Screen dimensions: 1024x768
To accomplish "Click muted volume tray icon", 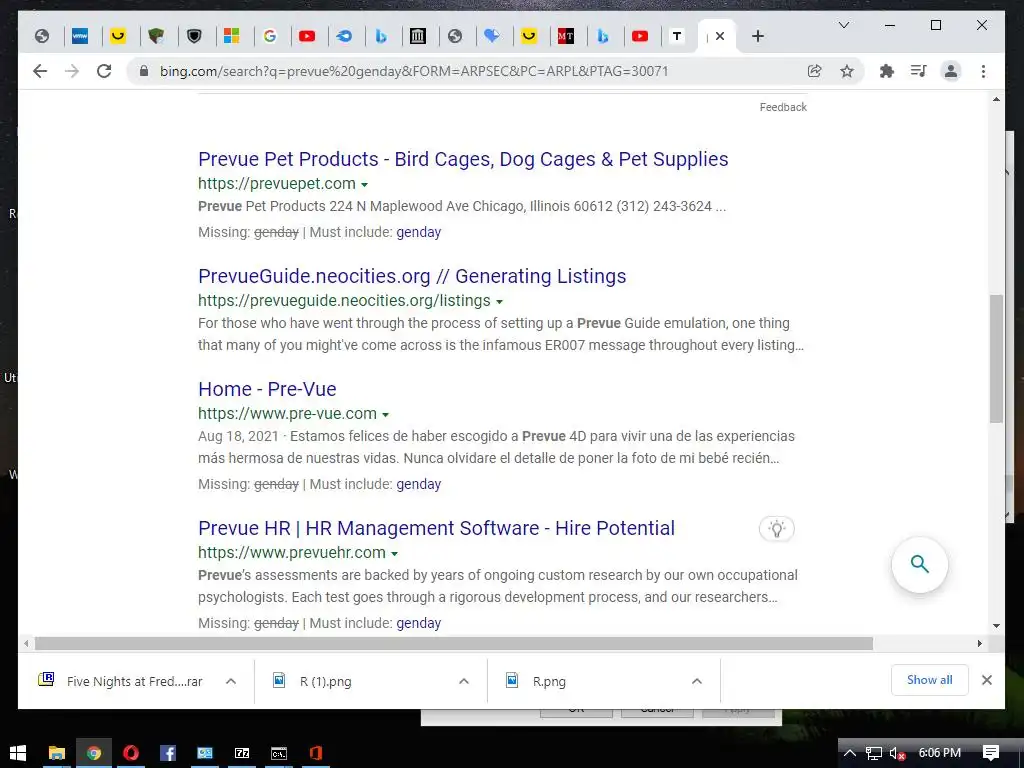I will [x=897, y=753].
